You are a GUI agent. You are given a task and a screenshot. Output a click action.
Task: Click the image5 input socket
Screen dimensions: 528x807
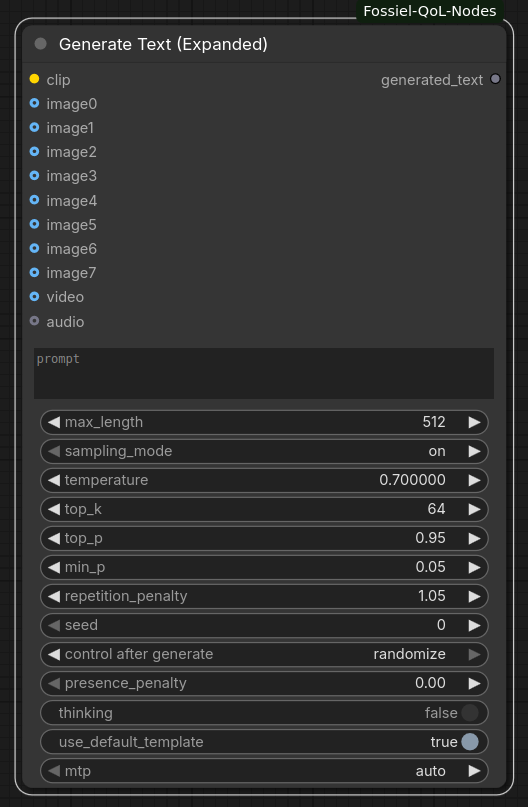[x=34, y=224]
